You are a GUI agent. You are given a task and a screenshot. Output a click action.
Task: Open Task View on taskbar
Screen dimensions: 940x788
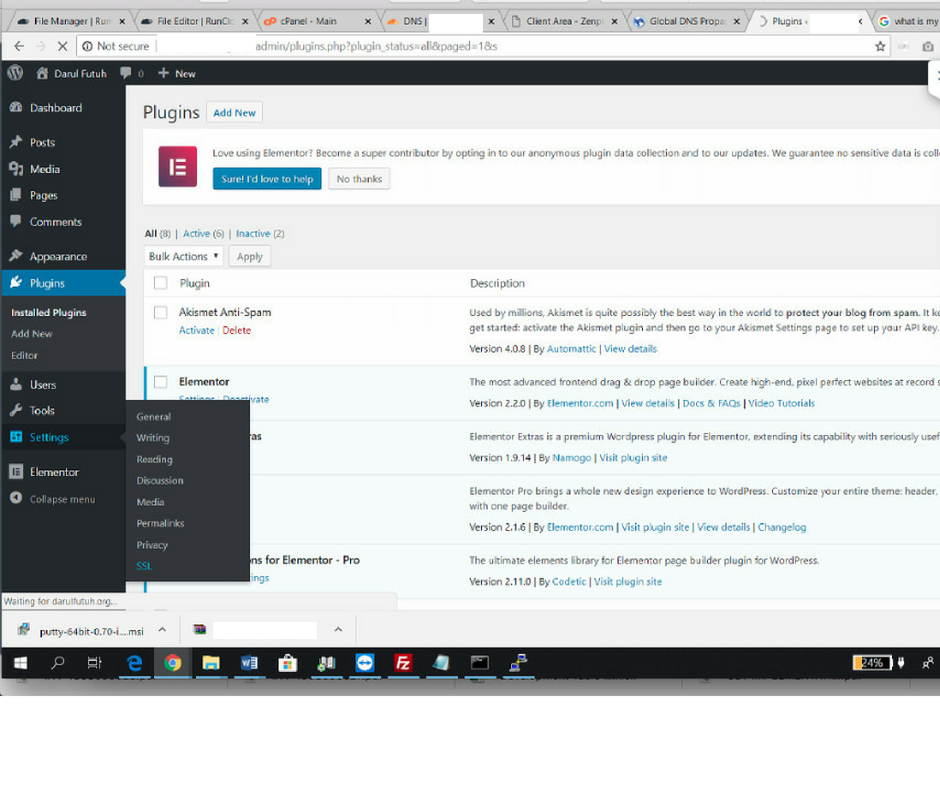pos(95,663)
